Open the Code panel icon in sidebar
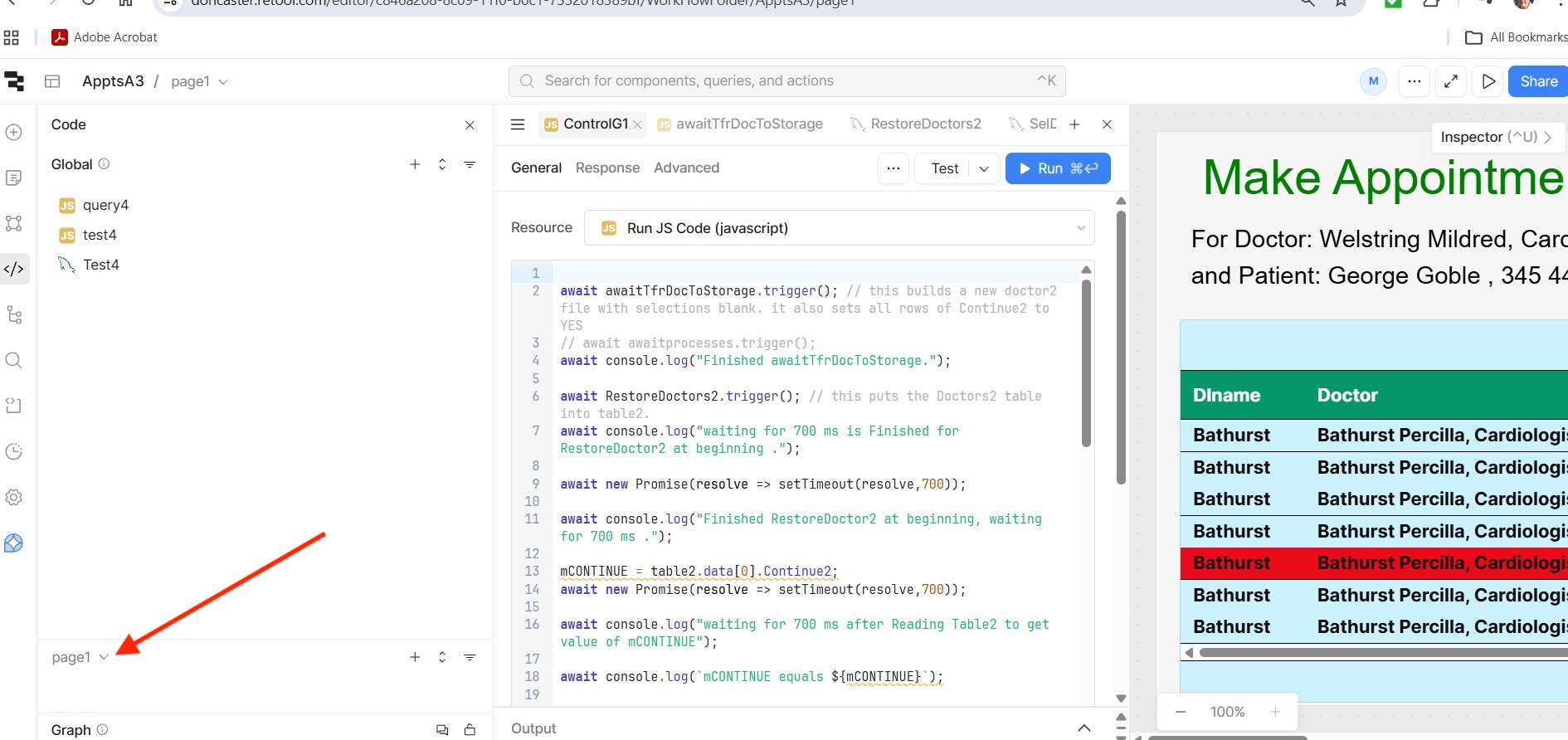Viewport: 1568px width, 740px height. pyautogui.click(x=14, y=269)
